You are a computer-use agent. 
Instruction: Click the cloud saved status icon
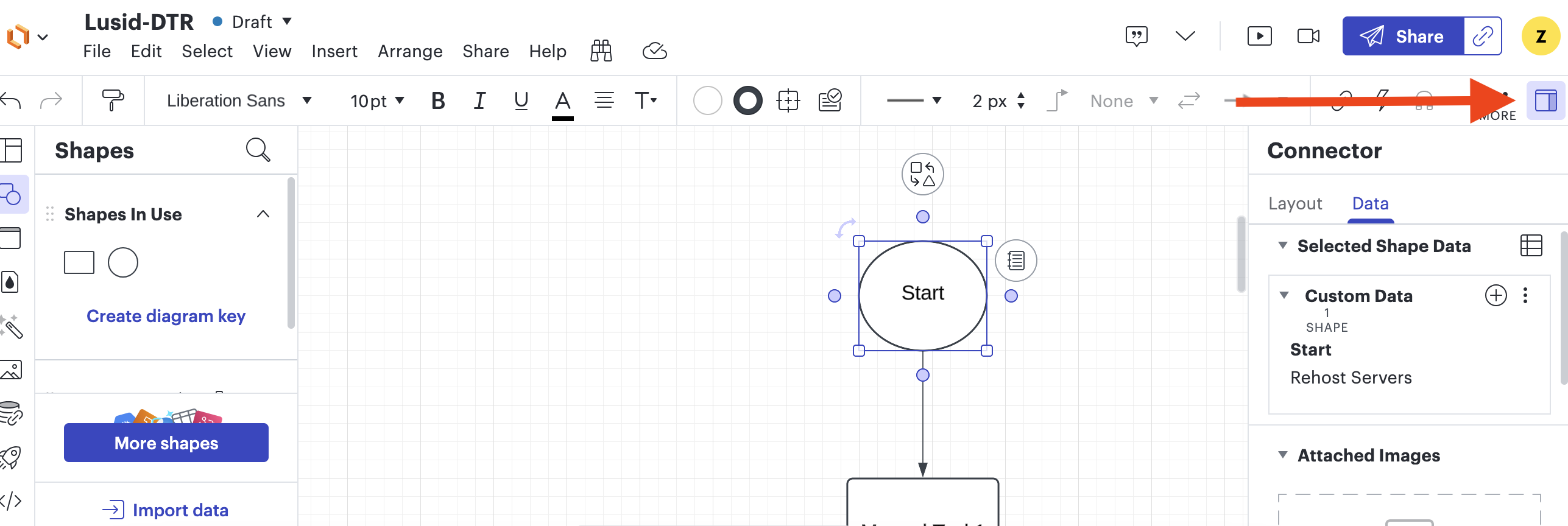pyautogui.click(x=655, y=51)
